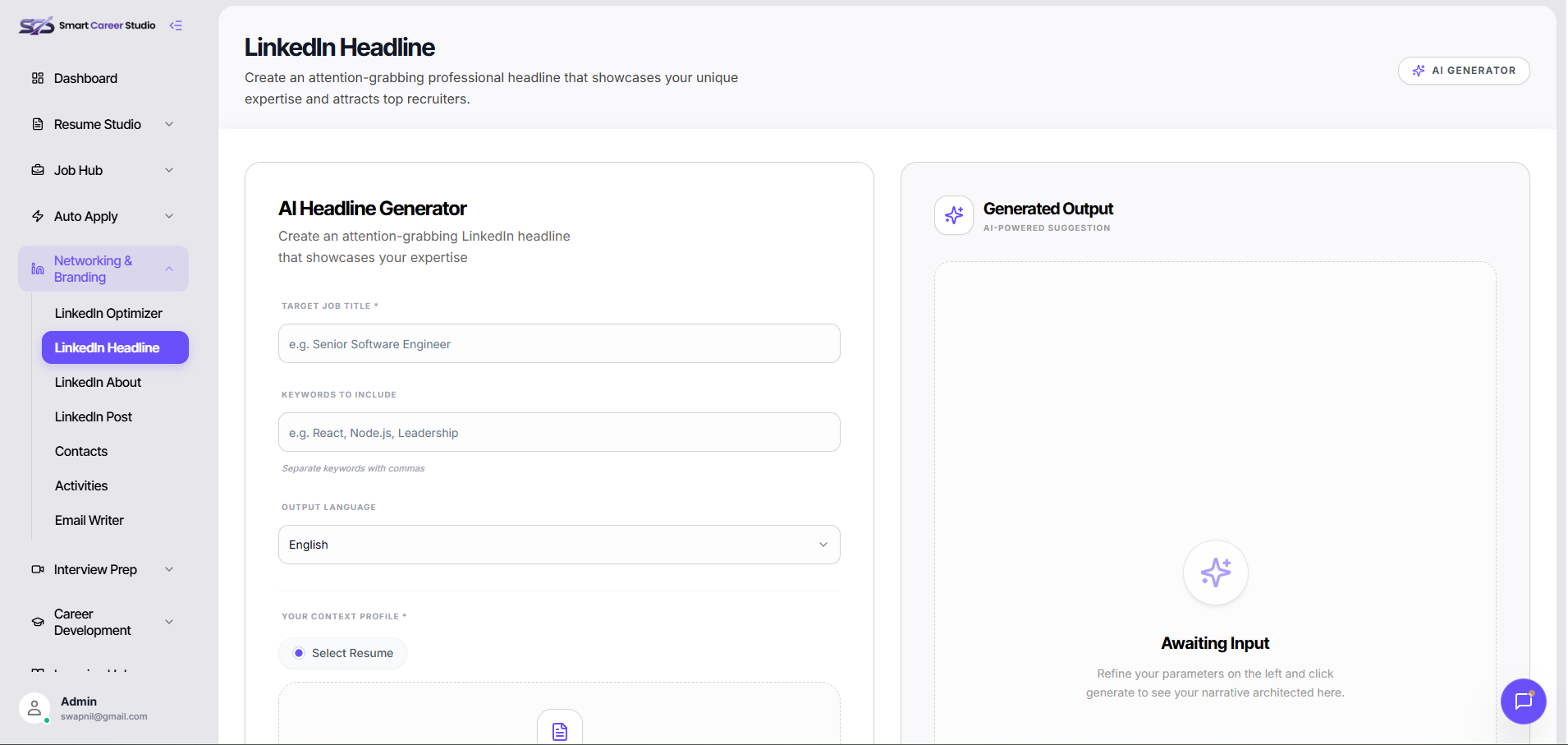Click the Interview Prep camera icon
1568x745 pixels.
[x=38, y=569]
